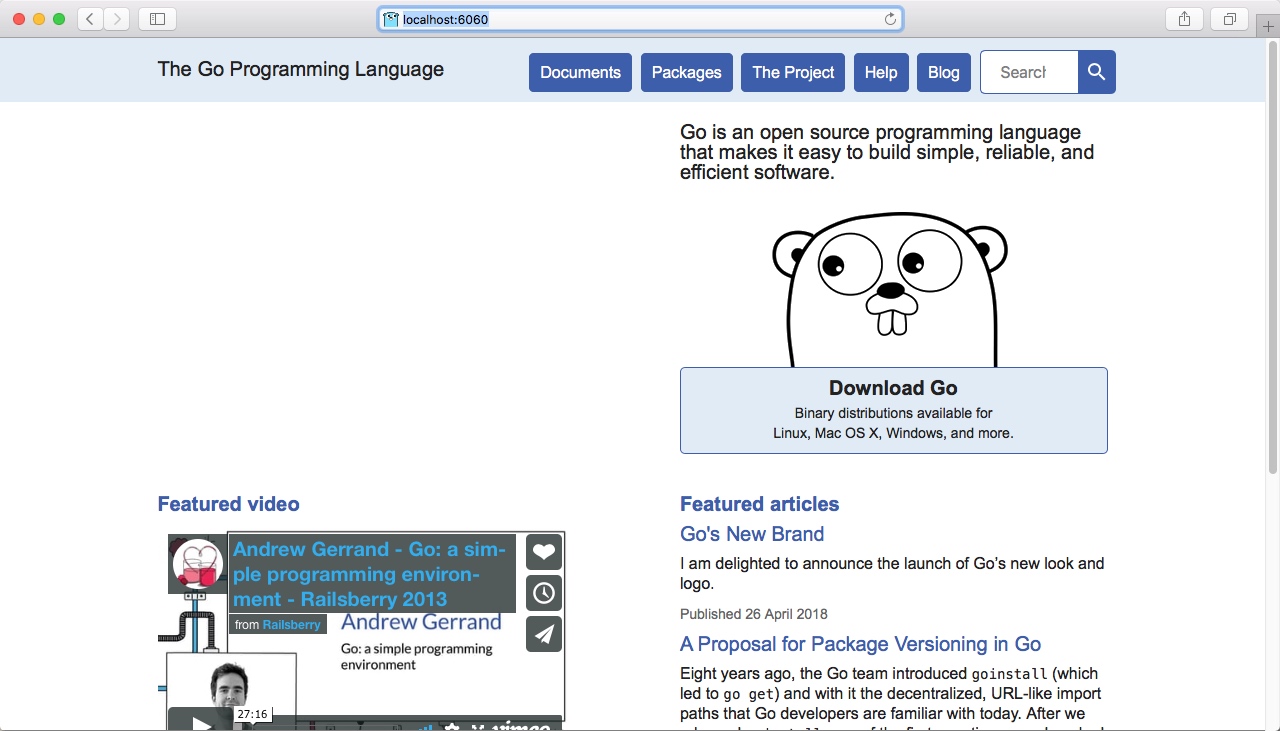Click the Railsberry avatar in video
1280x731 pixels.
tap(197, 563)
